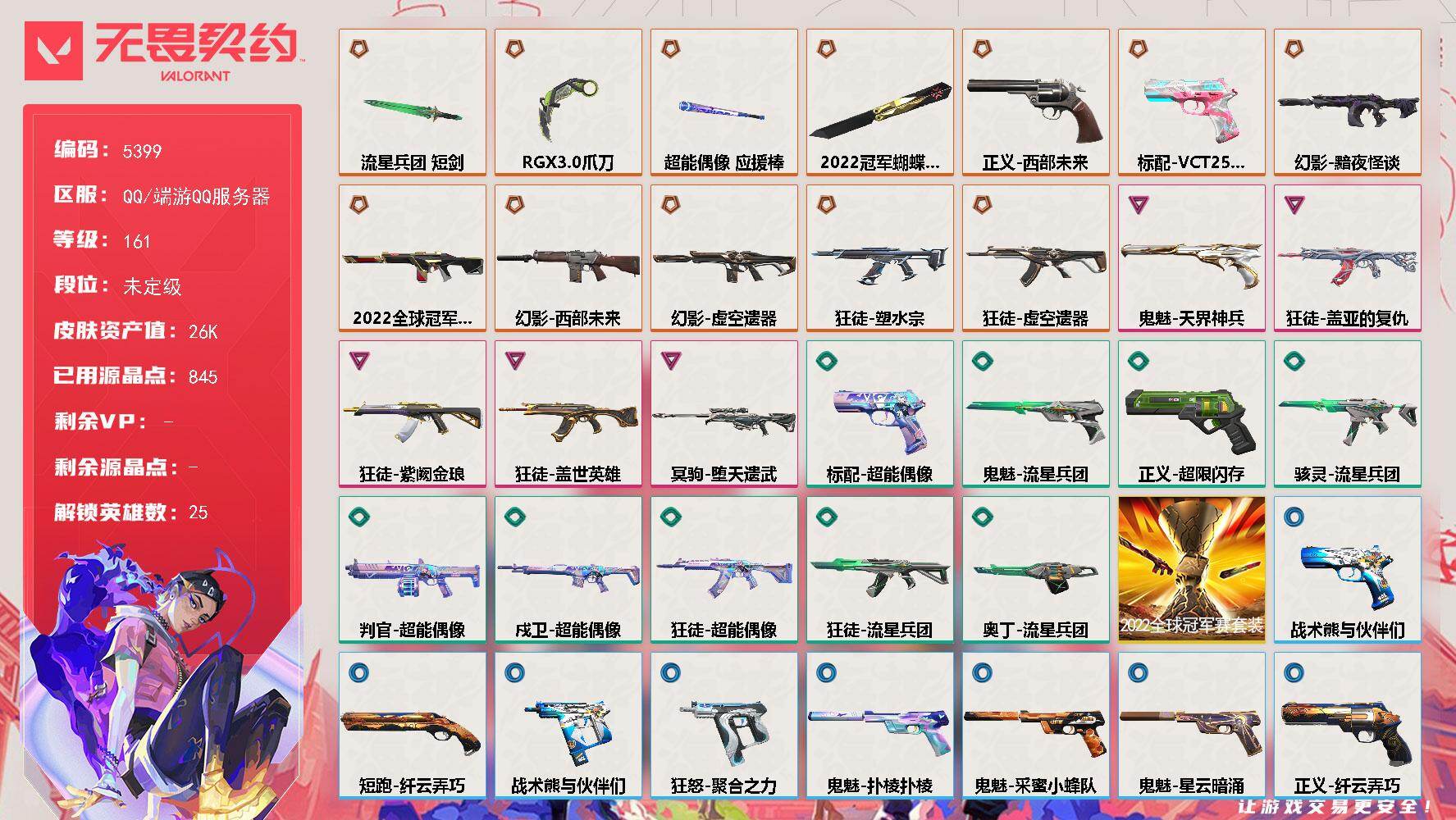
Task: Select the RGX3.0爪刀 karambit skin card
Action: point(568,102)
